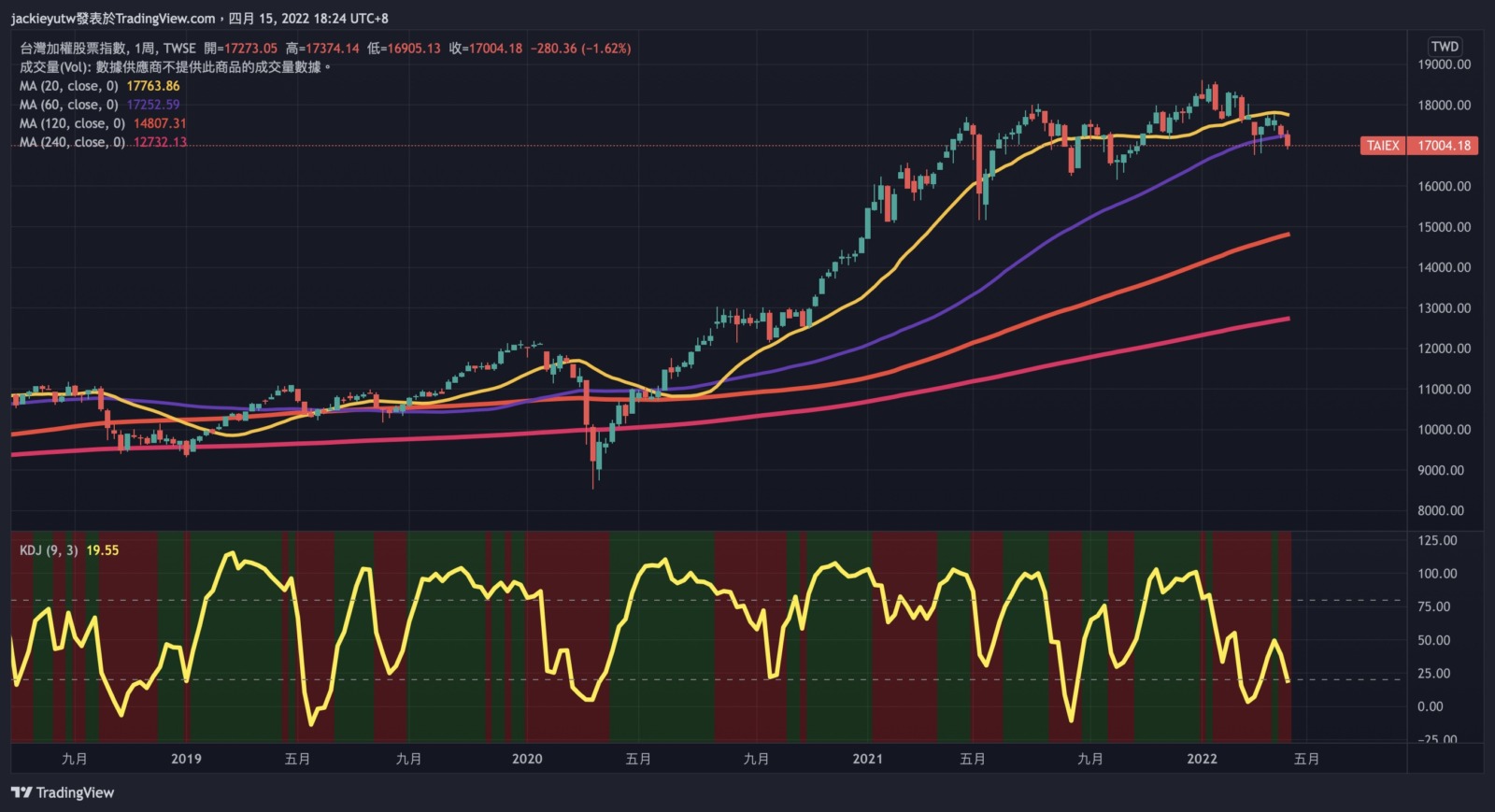Click the 125.00 KDJ scale label
Image resolution: width=1495 pixels, height=812 pixels.
coord(1437,541)
